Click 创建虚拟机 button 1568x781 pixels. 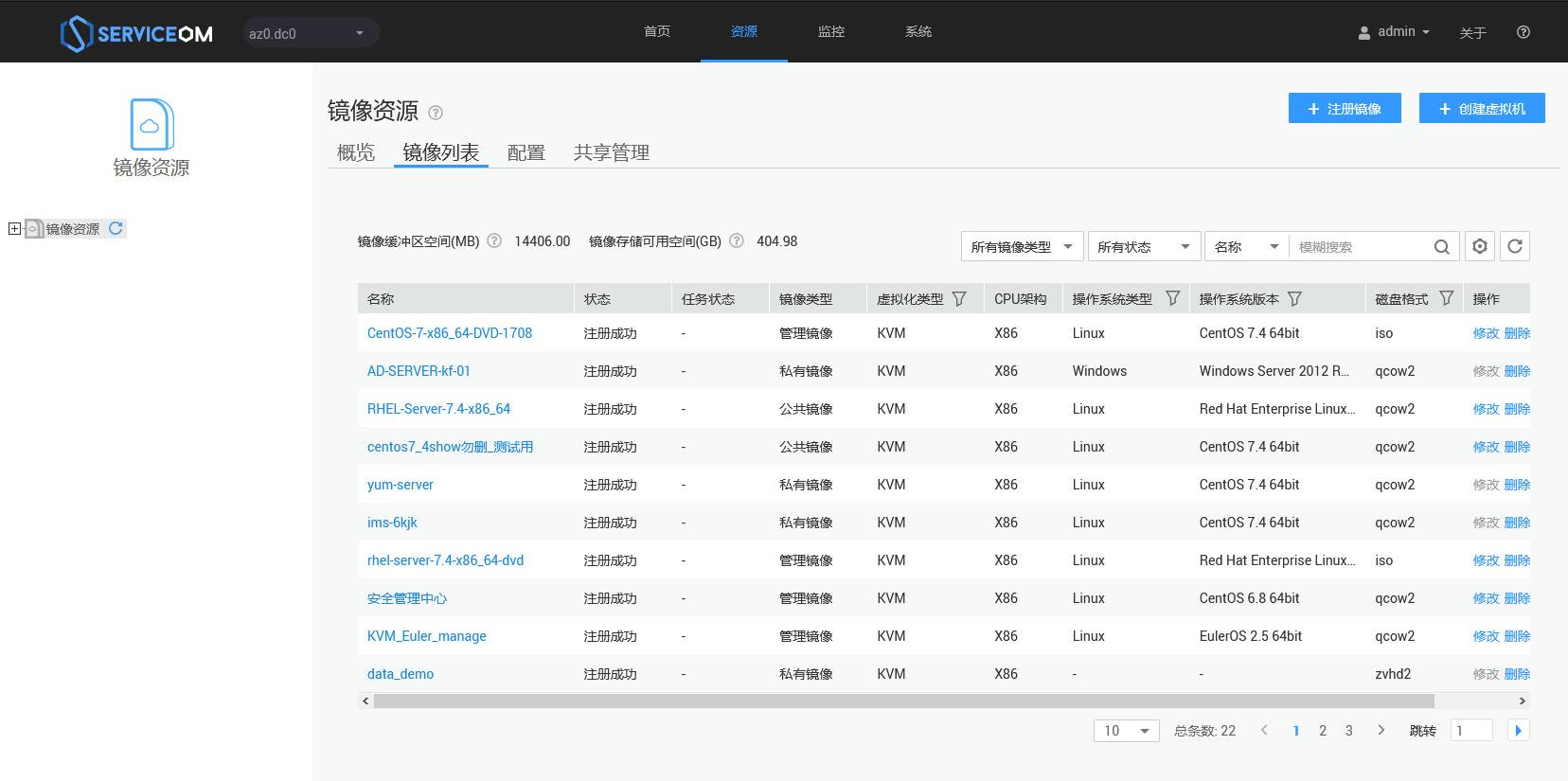pyautogui.click(x=1482, y=108)
